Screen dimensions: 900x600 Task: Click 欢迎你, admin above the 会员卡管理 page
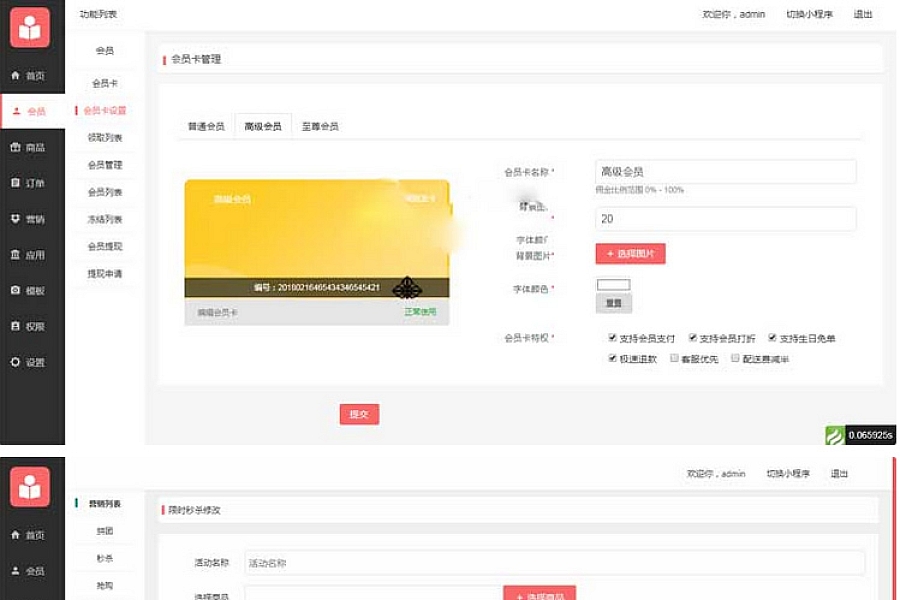pyautogui.click(x=734, y=14)
